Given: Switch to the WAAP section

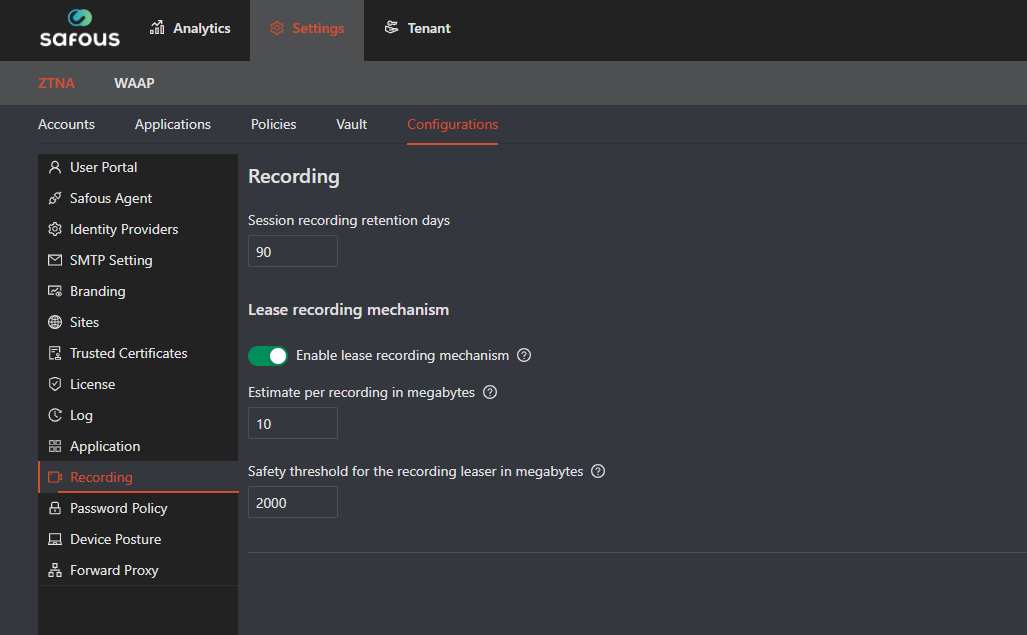Looking at the screenshot, I should (134, 83).
